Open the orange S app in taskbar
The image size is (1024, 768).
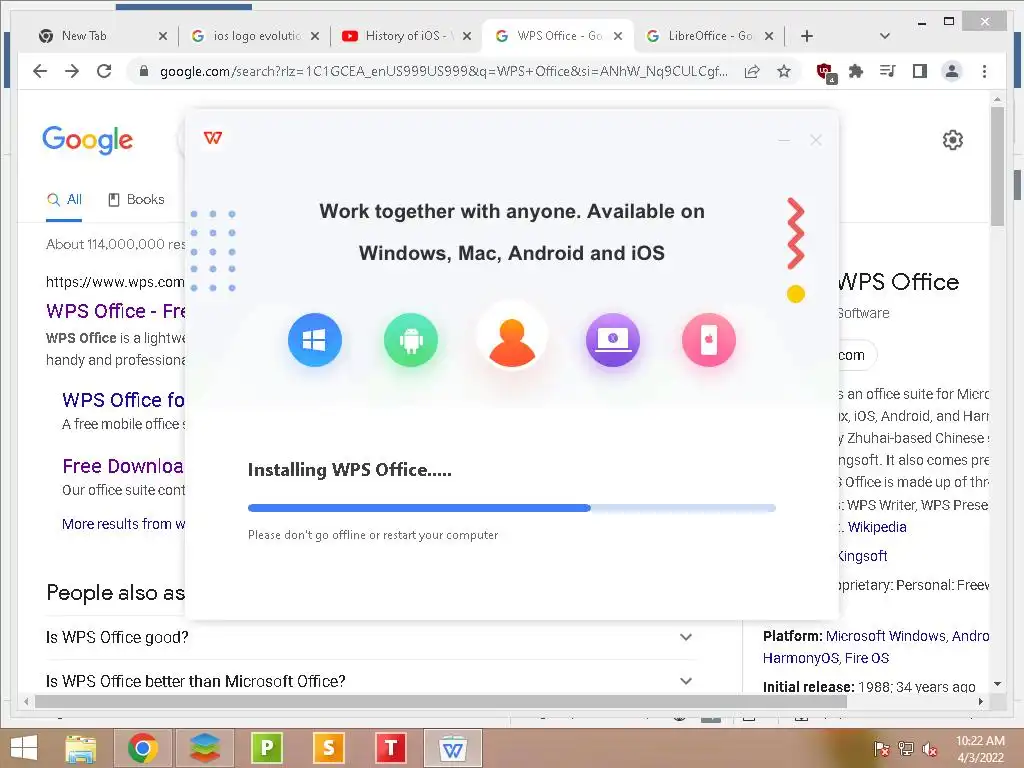(x=329, y=748)
